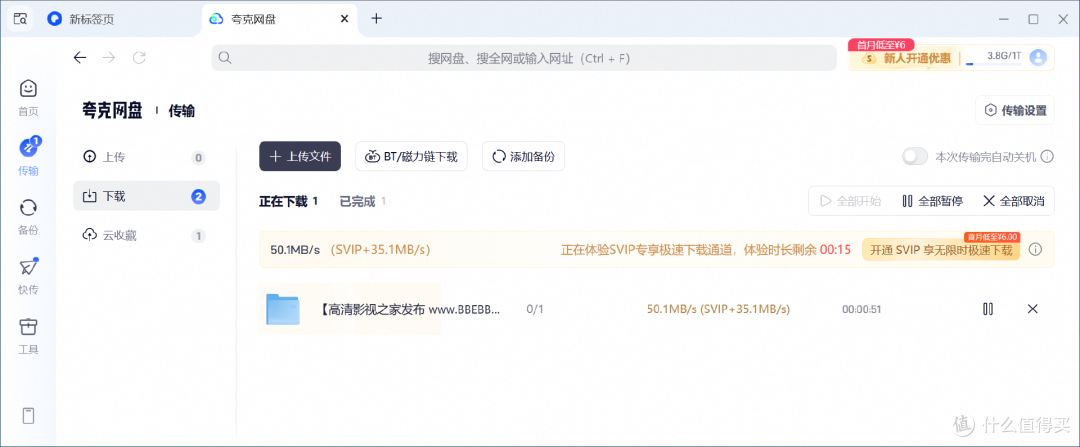This screenshot has width=1080, height=447.
Task: Click 全部暂停 button
Action: coord(932,201)
